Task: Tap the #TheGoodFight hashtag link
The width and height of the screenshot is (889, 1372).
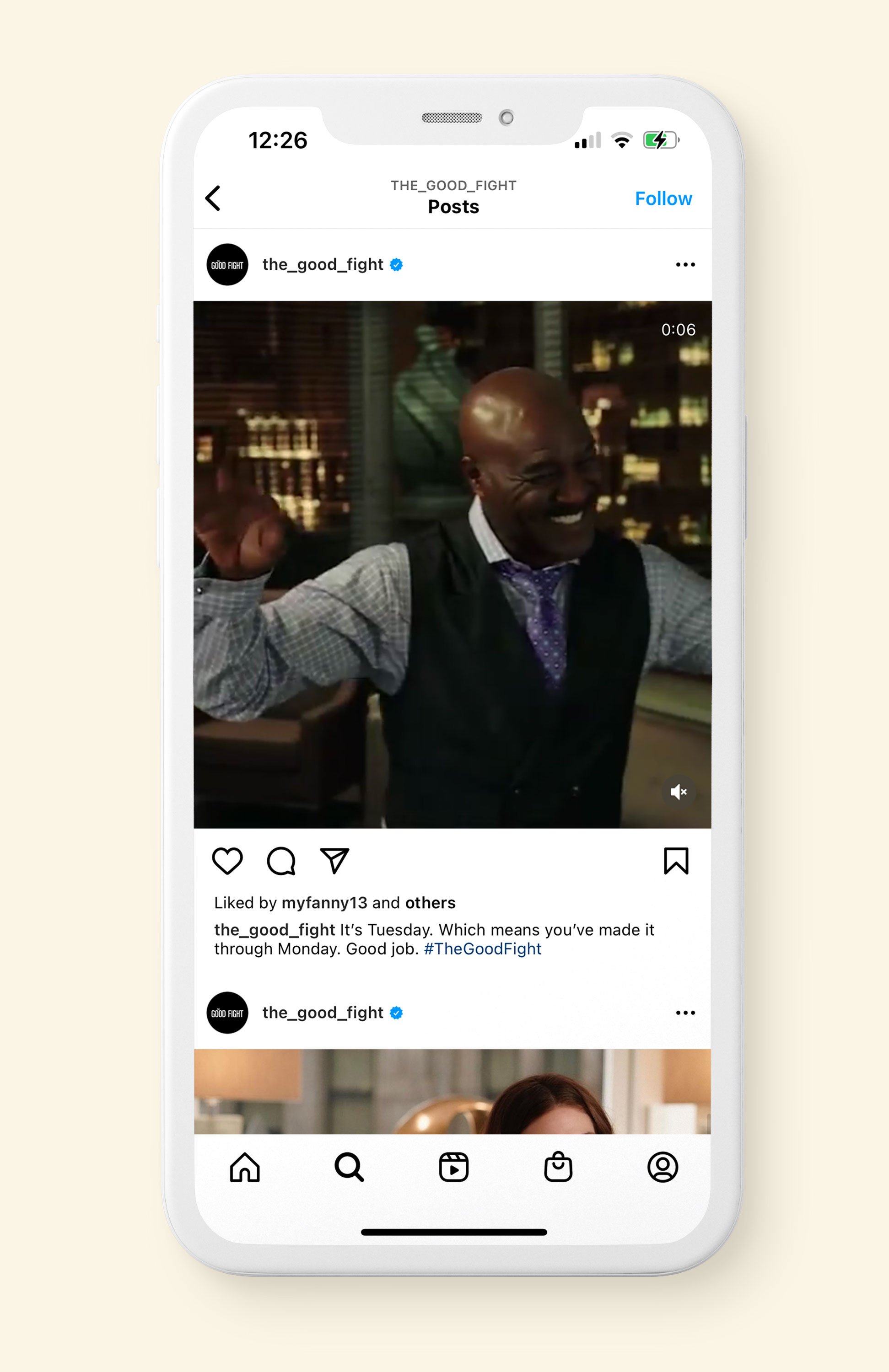Action: (482, 949)
